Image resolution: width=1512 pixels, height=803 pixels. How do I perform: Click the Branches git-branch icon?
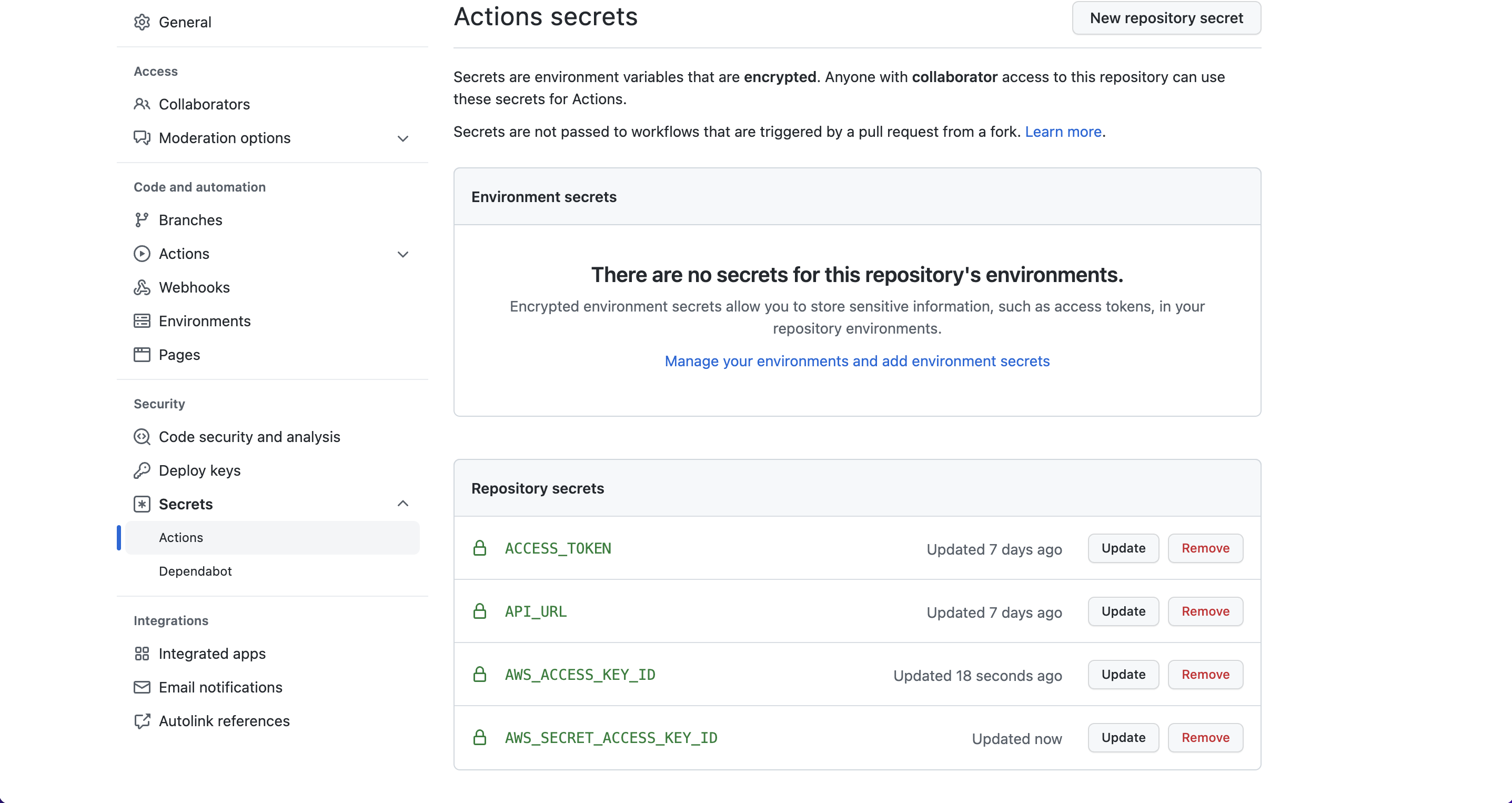click(142, 220)
